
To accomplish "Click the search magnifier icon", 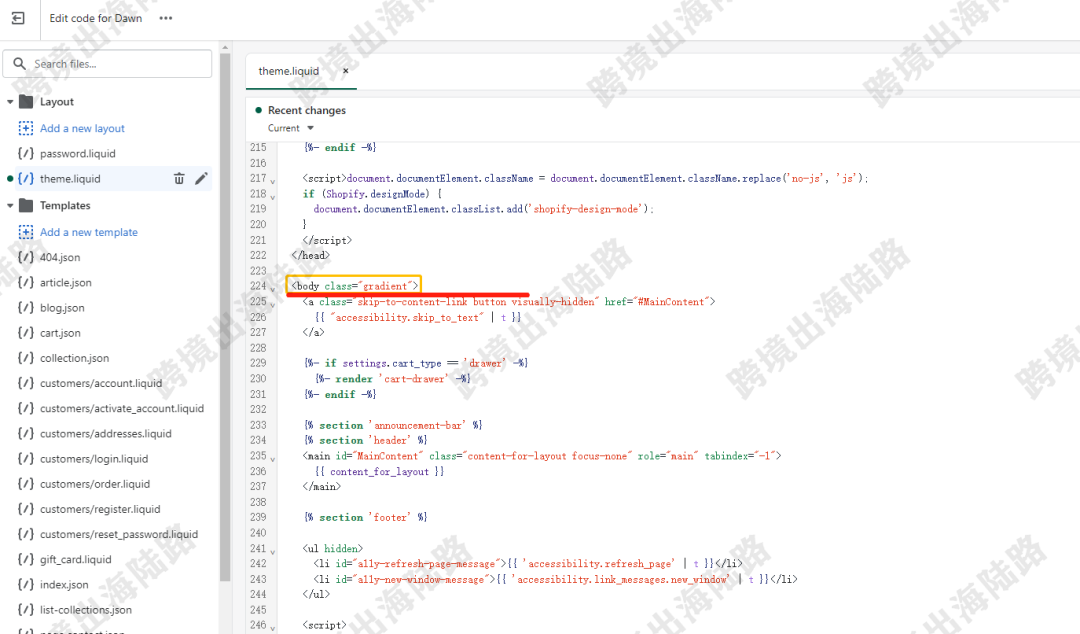I will 19,63.
